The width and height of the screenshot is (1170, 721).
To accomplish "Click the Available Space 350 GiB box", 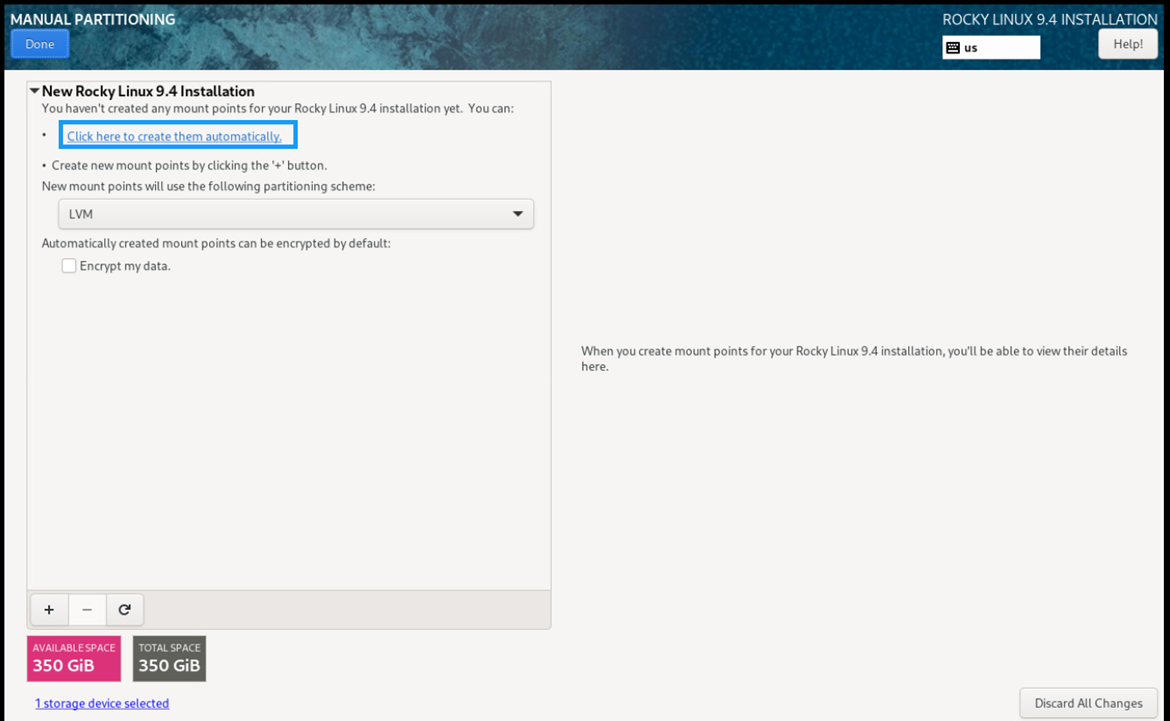I will click(x=74, y=658).
